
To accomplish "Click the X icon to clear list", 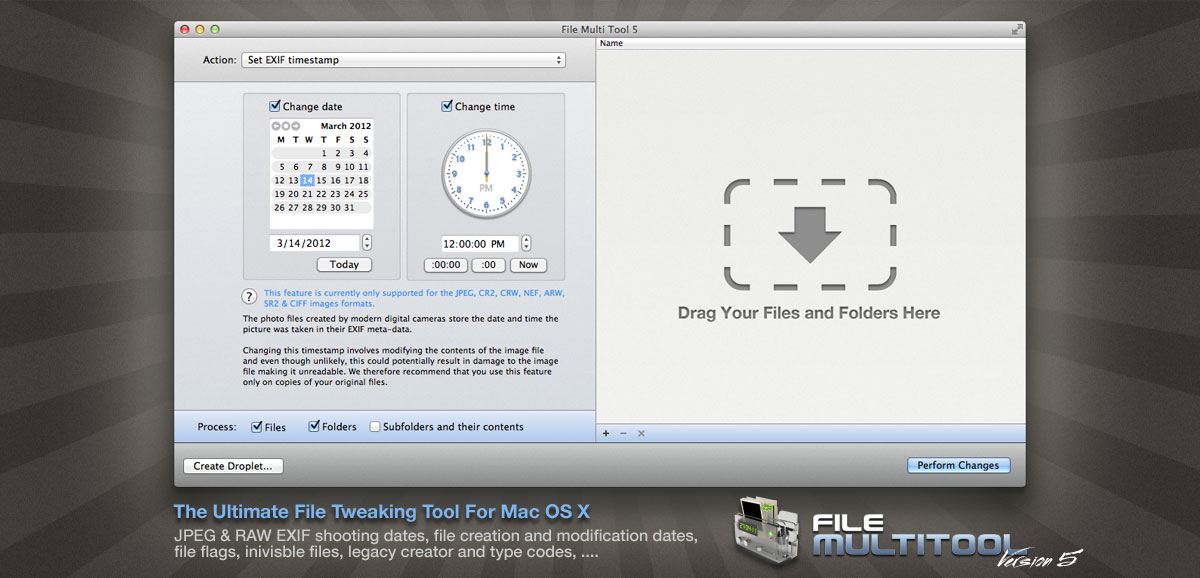I will tap(641, 433).
